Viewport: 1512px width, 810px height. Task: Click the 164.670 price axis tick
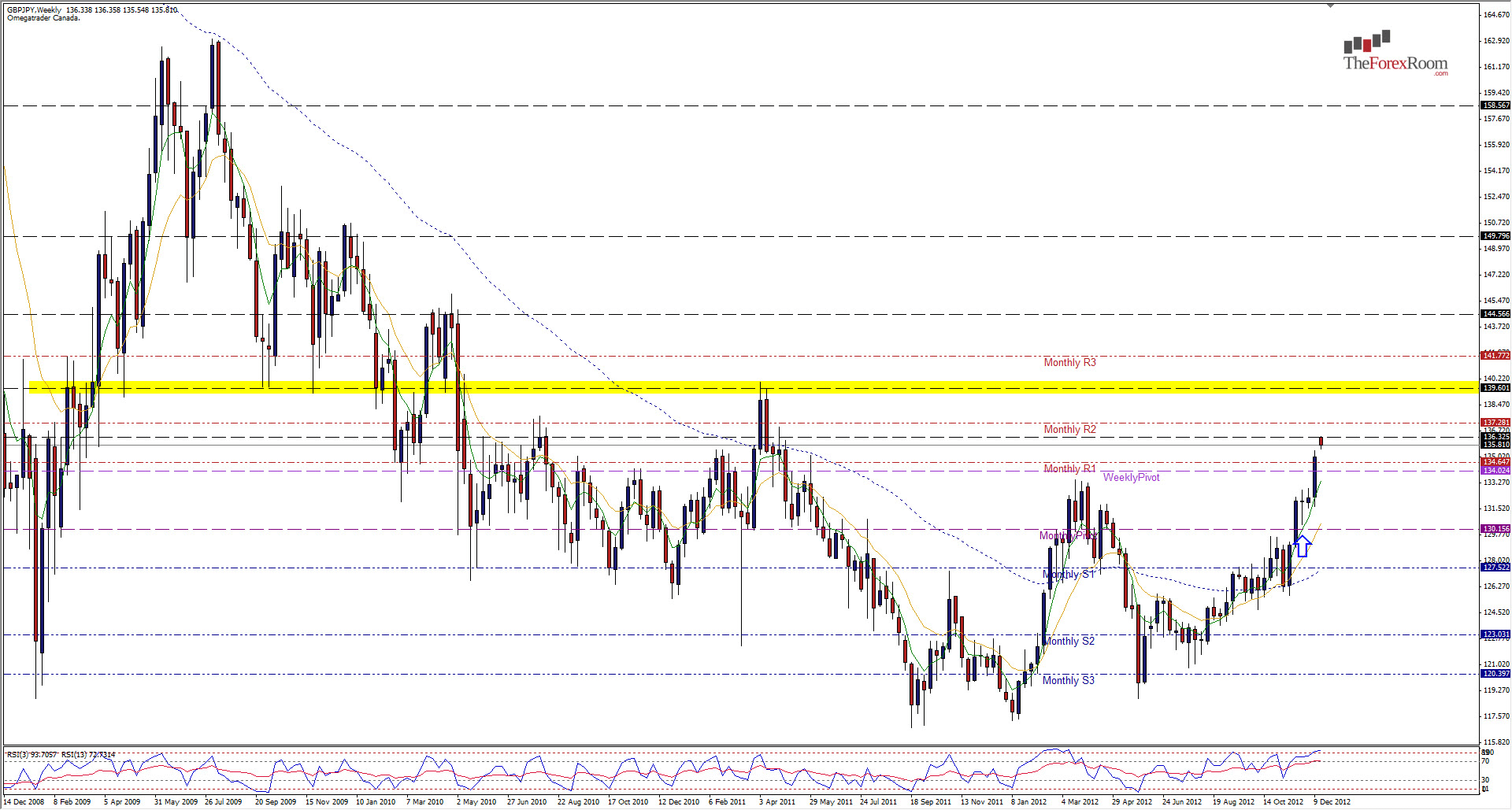[x=1496, y=15]
